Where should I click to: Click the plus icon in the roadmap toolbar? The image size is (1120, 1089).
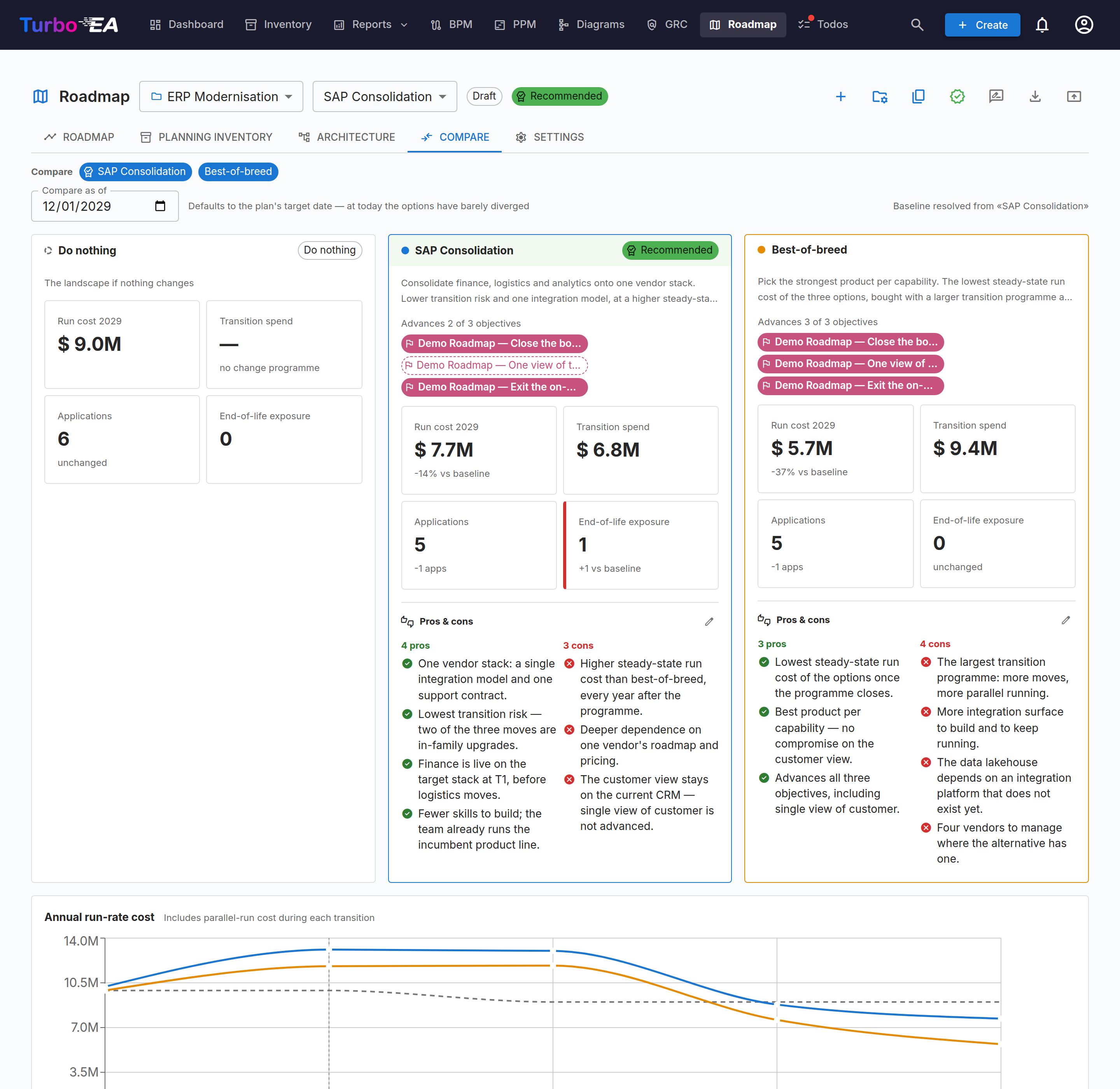841,97
